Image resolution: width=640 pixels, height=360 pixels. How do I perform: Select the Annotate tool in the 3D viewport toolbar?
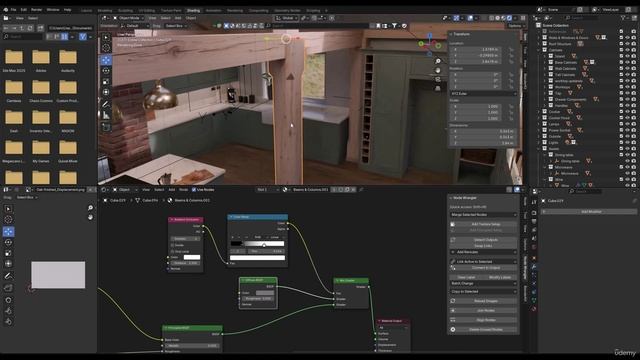click(106, 104)
